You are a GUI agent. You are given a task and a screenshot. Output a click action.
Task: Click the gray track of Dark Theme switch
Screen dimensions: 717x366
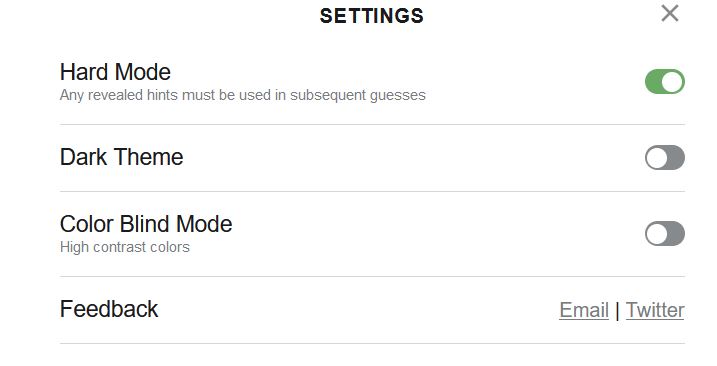point(676,158)
